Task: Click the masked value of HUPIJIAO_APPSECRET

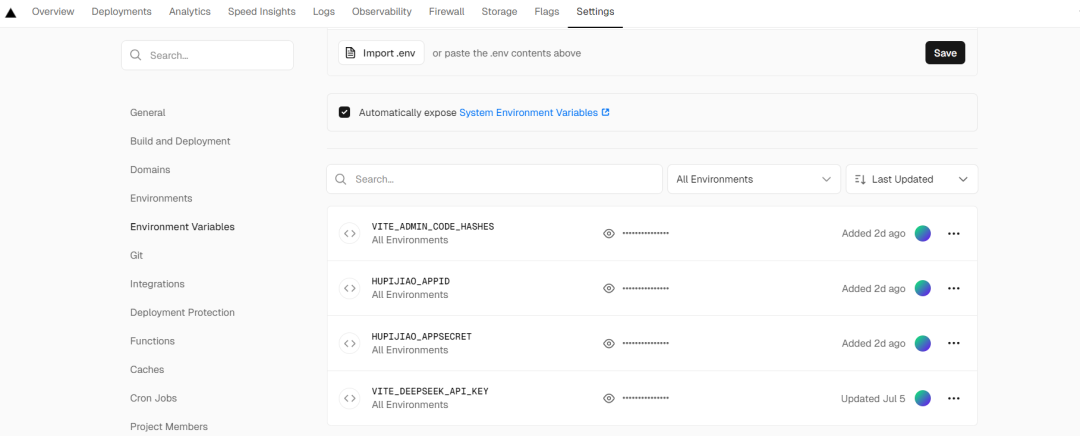Action: point(645,343)
